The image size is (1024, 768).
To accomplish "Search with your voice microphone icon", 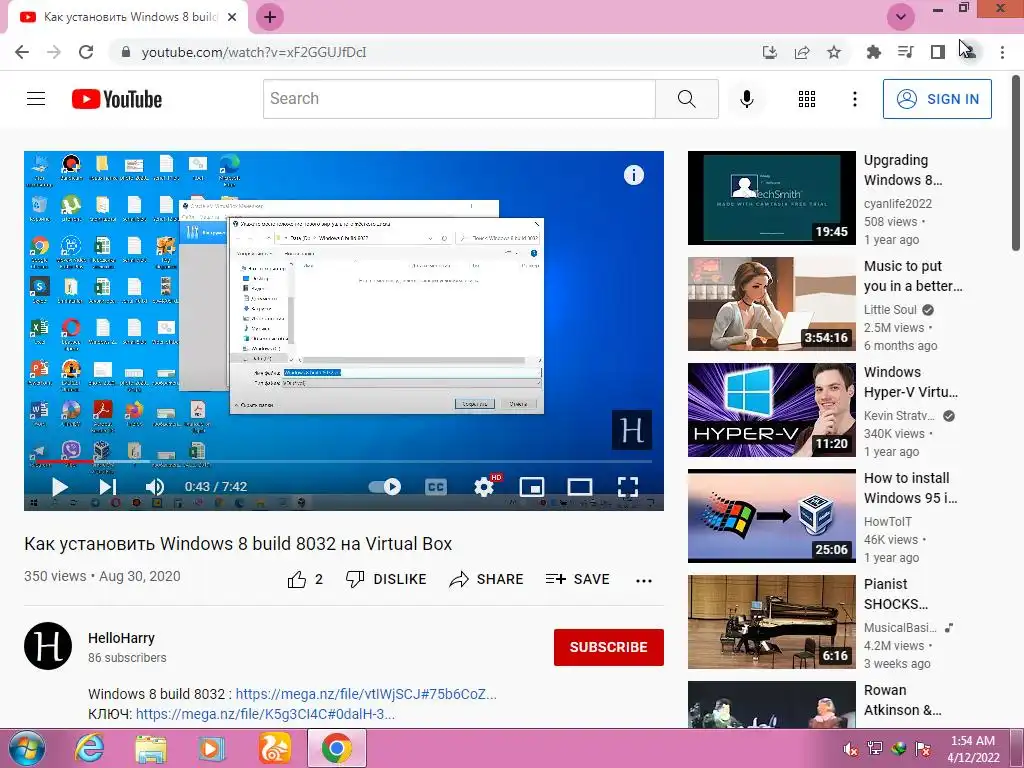I will pyautogui.click(x=746, y=99).
